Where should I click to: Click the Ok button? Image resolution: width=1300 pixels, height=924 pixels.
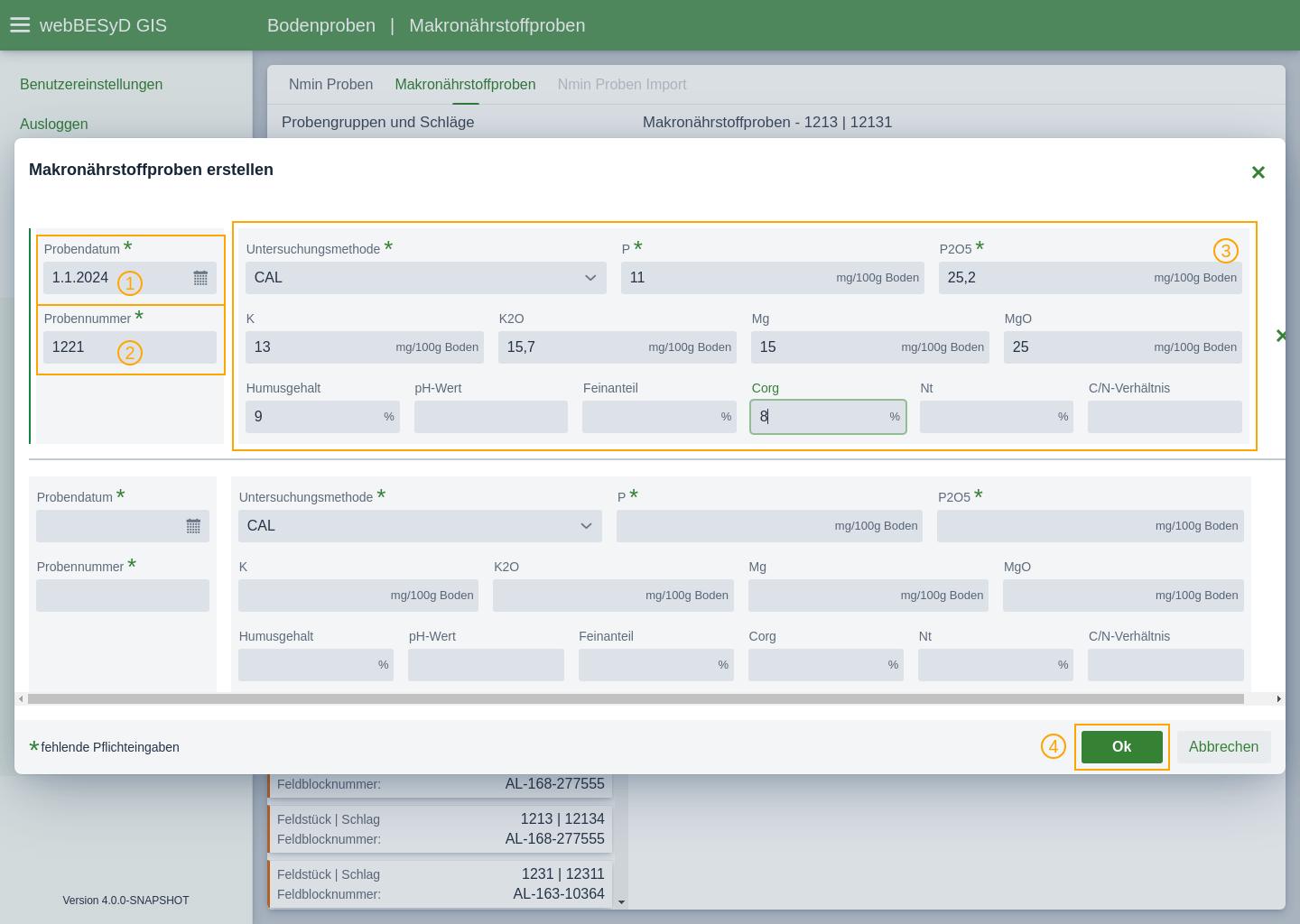point(1121,747)
